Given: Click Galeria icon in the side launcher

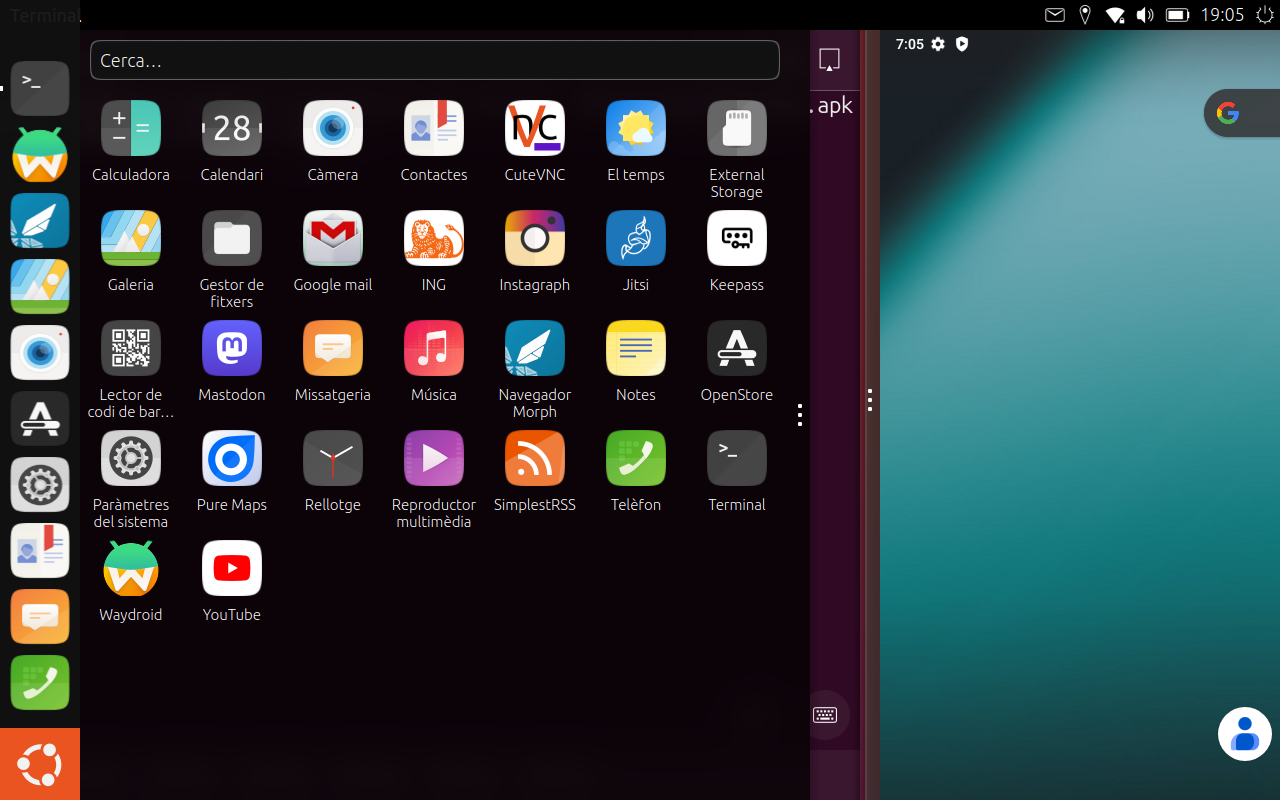Looking at the screenshot, I should point(40,286).
